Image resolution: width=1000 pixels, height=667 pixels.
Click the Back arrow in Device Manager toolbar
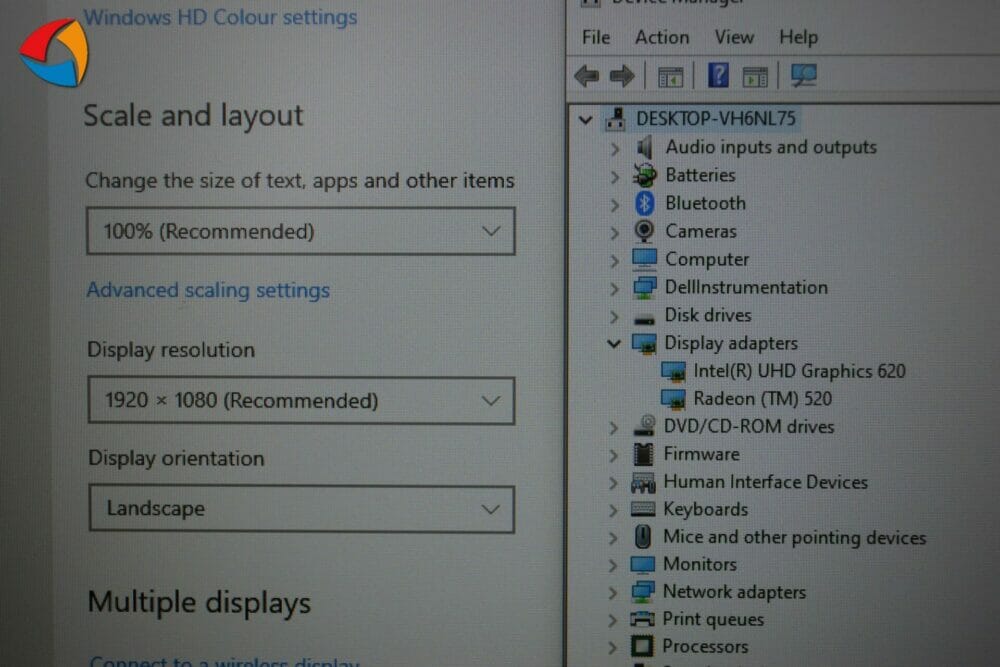click(587, 76)
